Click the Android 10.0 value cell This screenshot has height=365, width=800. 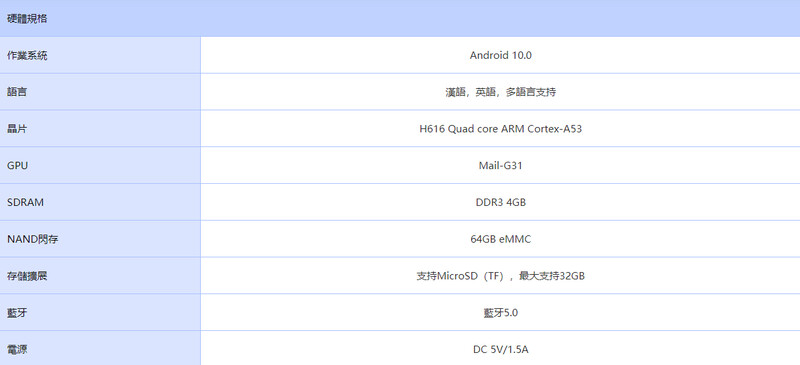coord(501,55)
